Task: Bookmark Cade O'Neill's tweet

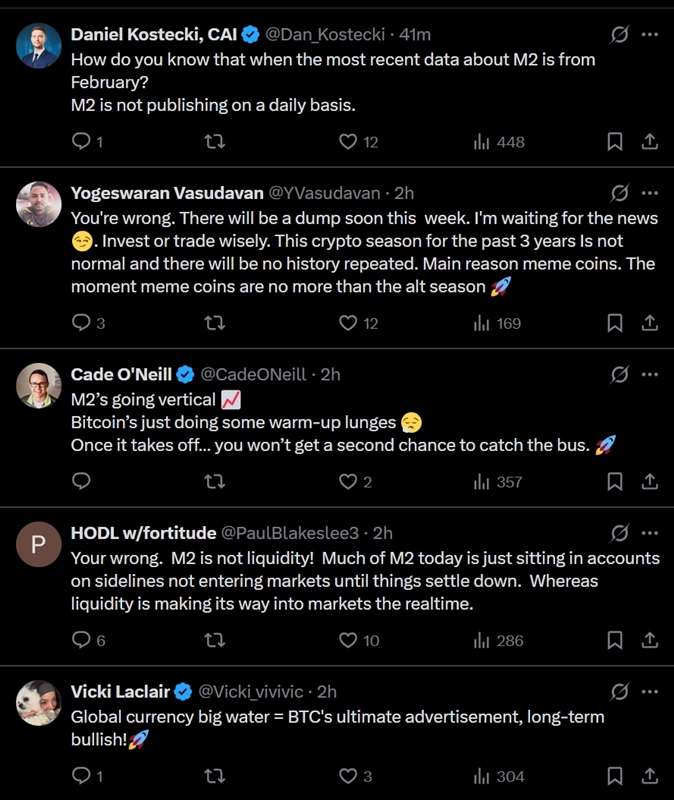Action: [x=616, y=482]
